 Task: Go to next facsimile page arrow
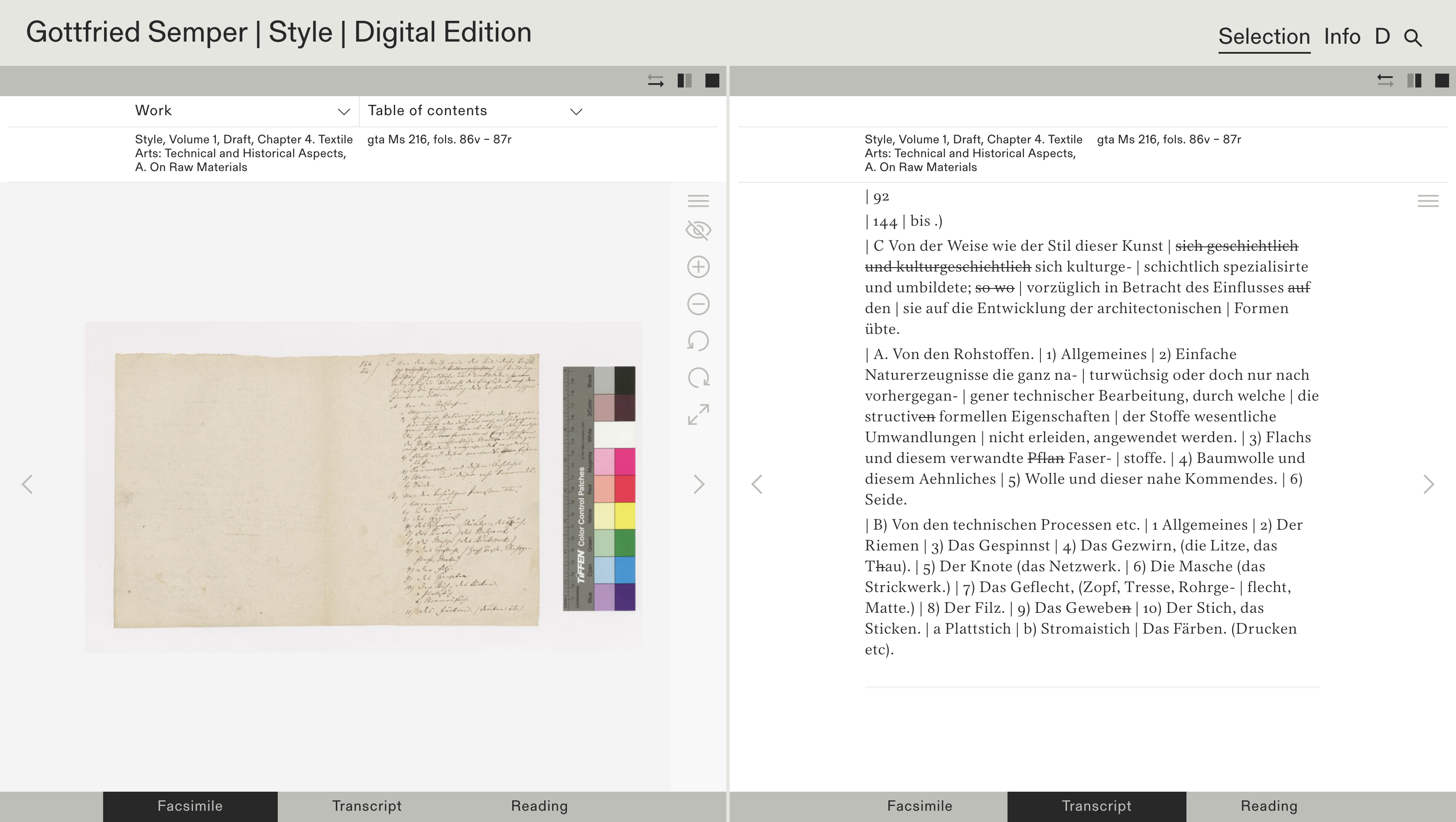click(x=699, y=484)
